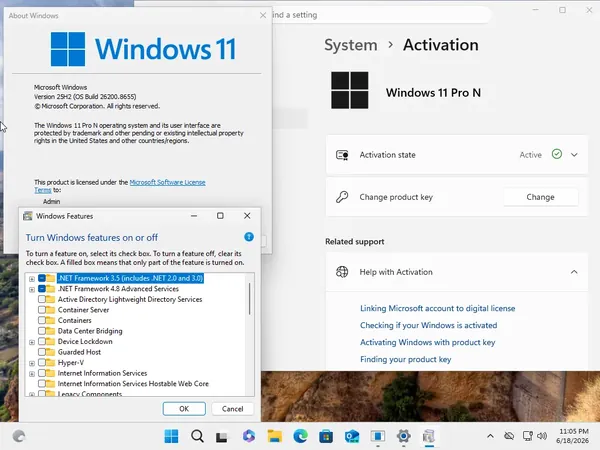Check the Data Center Bridging checkbox
Image resolution: width=600 pixels, height=450 pixels.
click(x=42, y=331)
